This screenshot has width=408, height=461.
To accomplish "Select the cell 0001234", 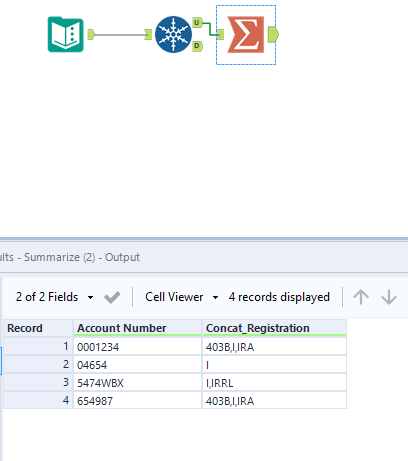I will [137, 347].
